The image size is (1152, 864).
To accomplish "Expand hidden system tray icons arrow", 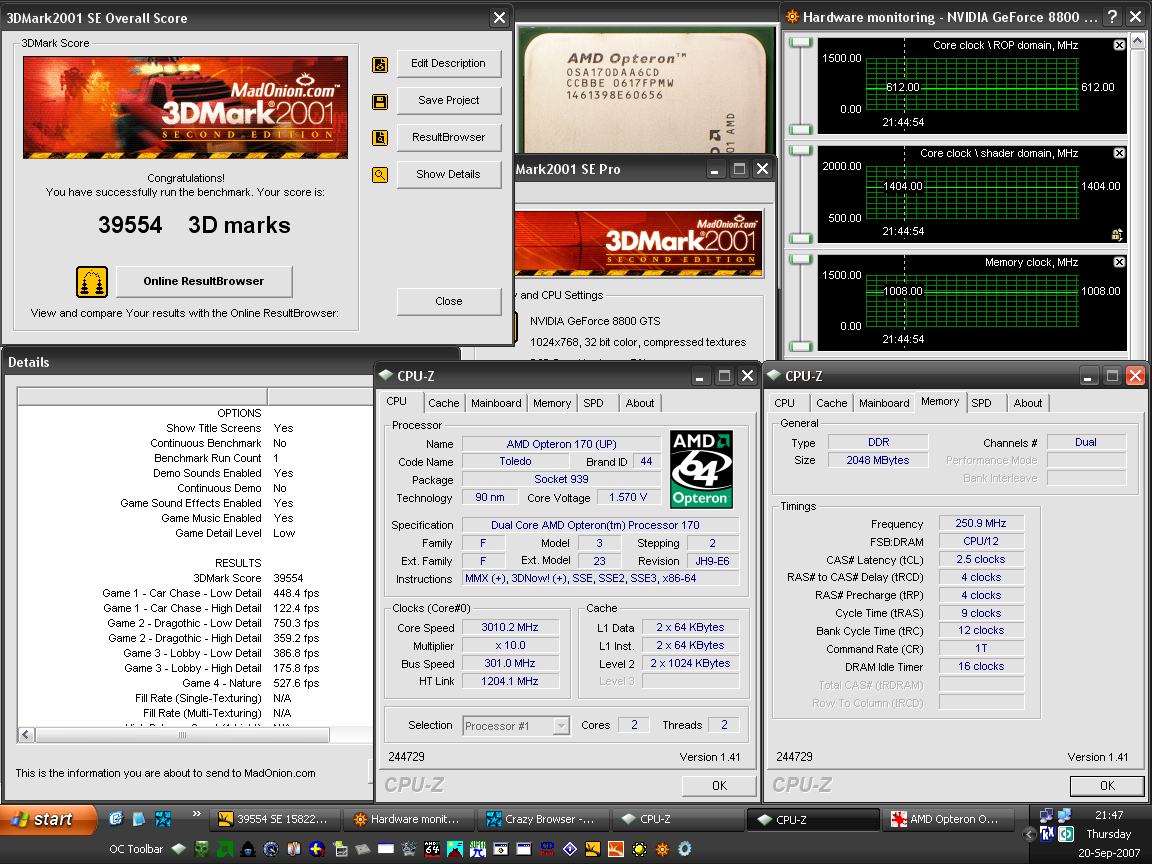I will (x=1029, y=835).
